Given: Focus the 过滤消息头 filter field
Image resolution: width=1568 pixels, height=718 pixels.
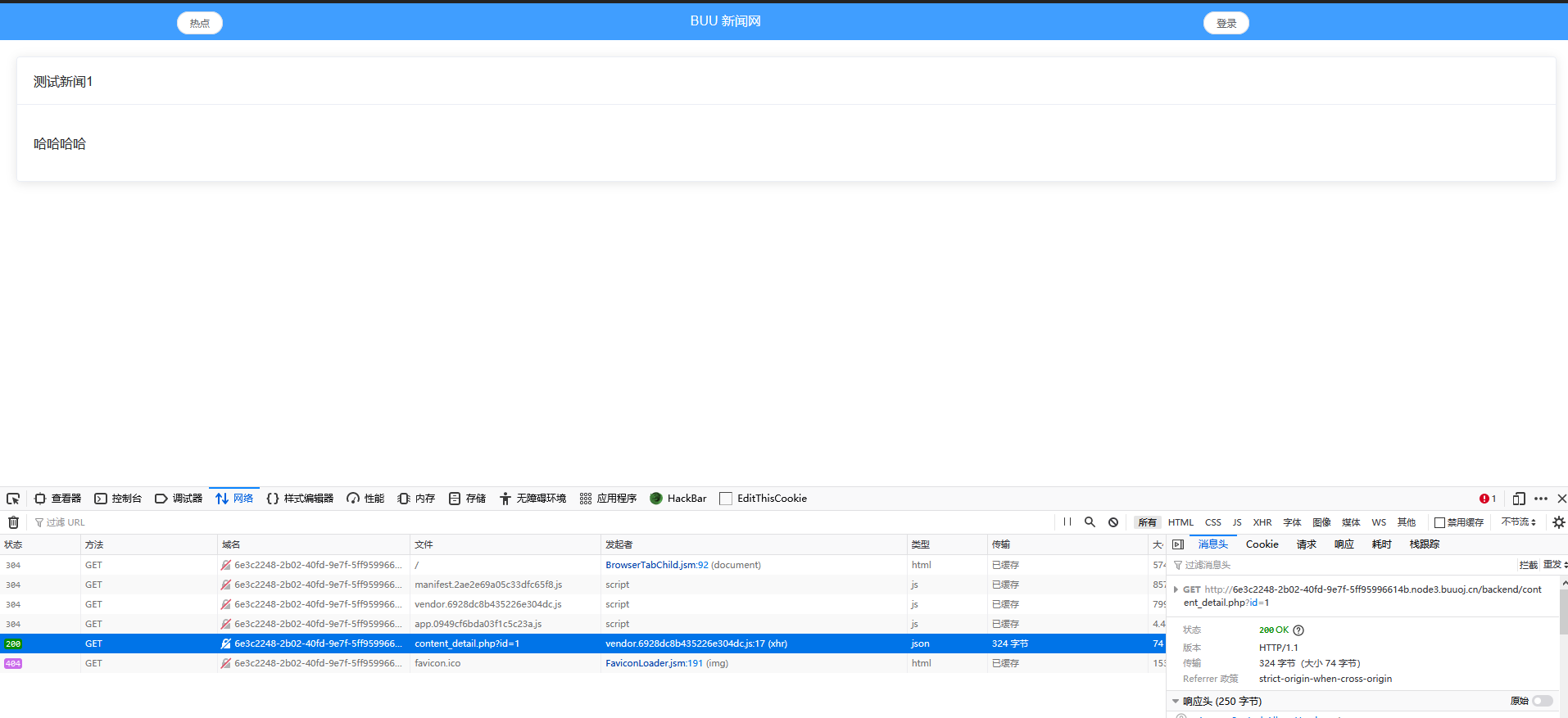Looking at the screenshot, I should pos(1344,565).
